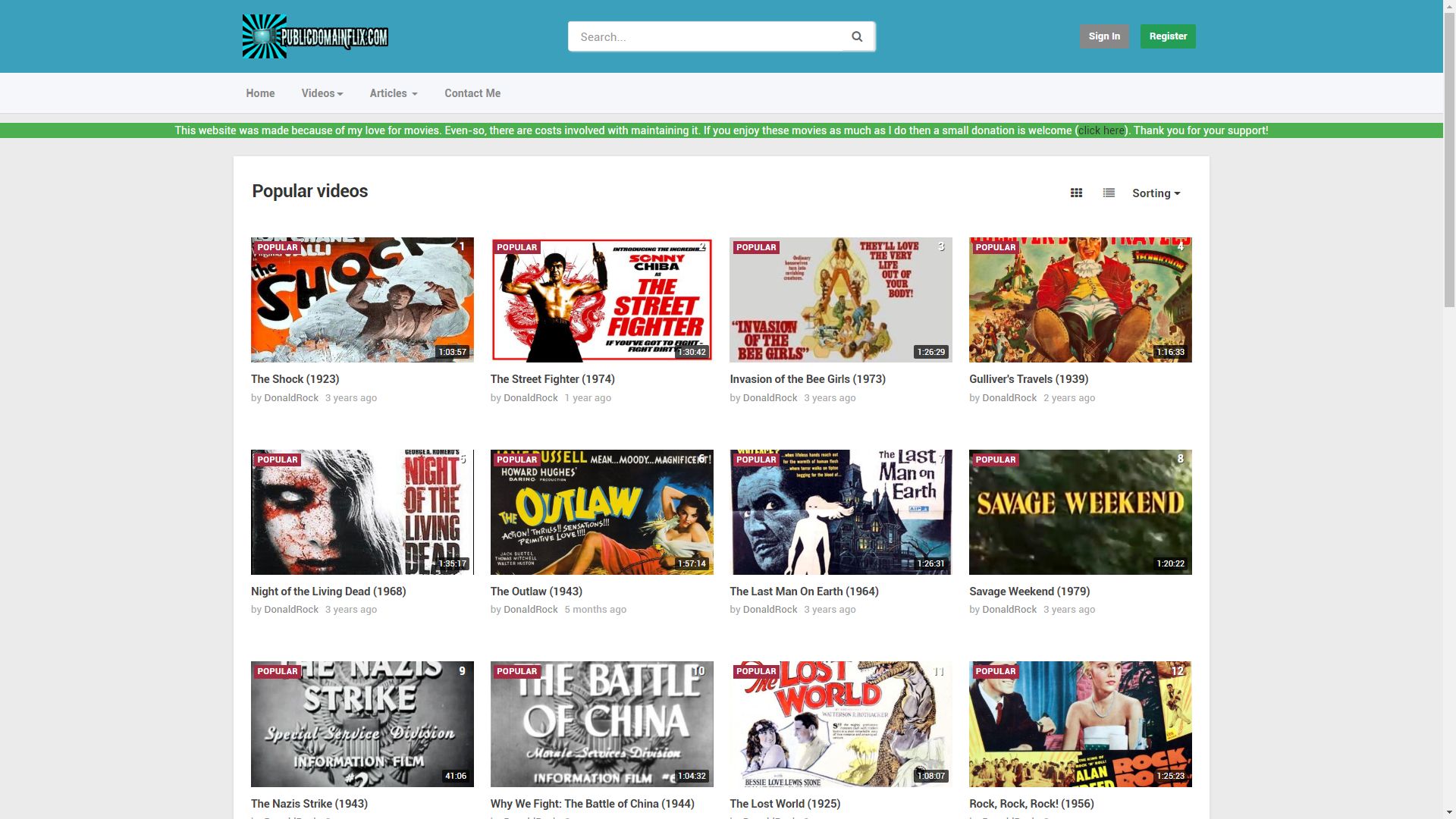The width and height of the screenshot is (1456, 819).
Task: Click the 'Popular videos' heading
Action: tap(310, 191)
